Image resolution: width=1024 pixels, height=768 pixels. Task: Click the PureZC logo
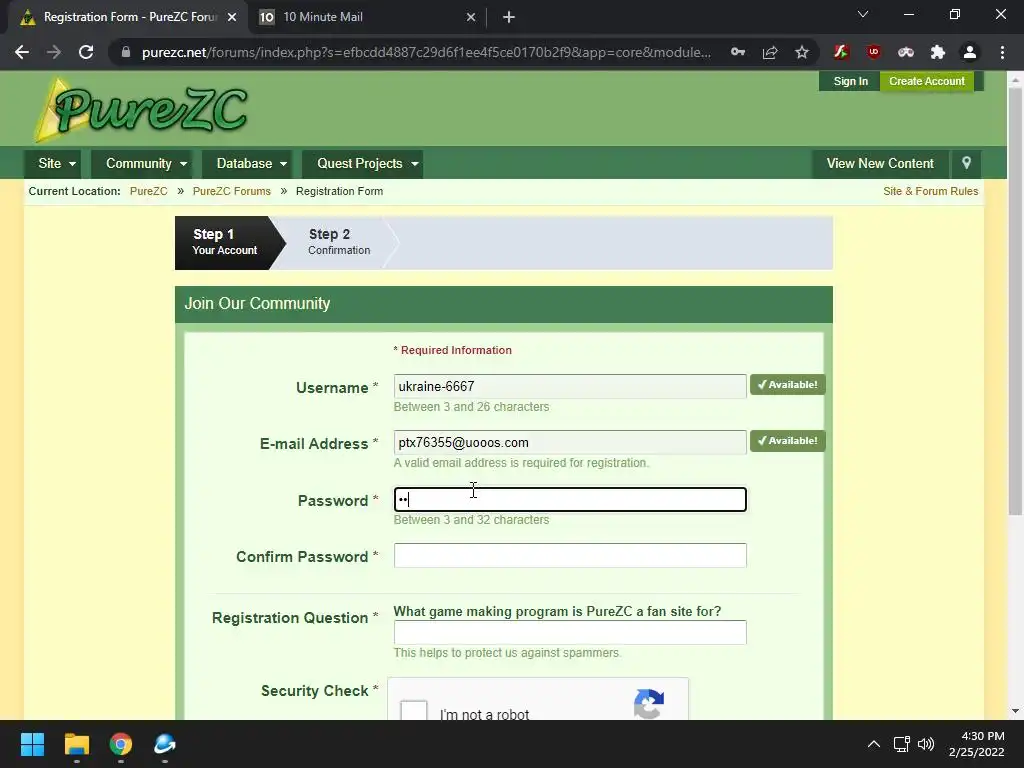pos(142,110)
